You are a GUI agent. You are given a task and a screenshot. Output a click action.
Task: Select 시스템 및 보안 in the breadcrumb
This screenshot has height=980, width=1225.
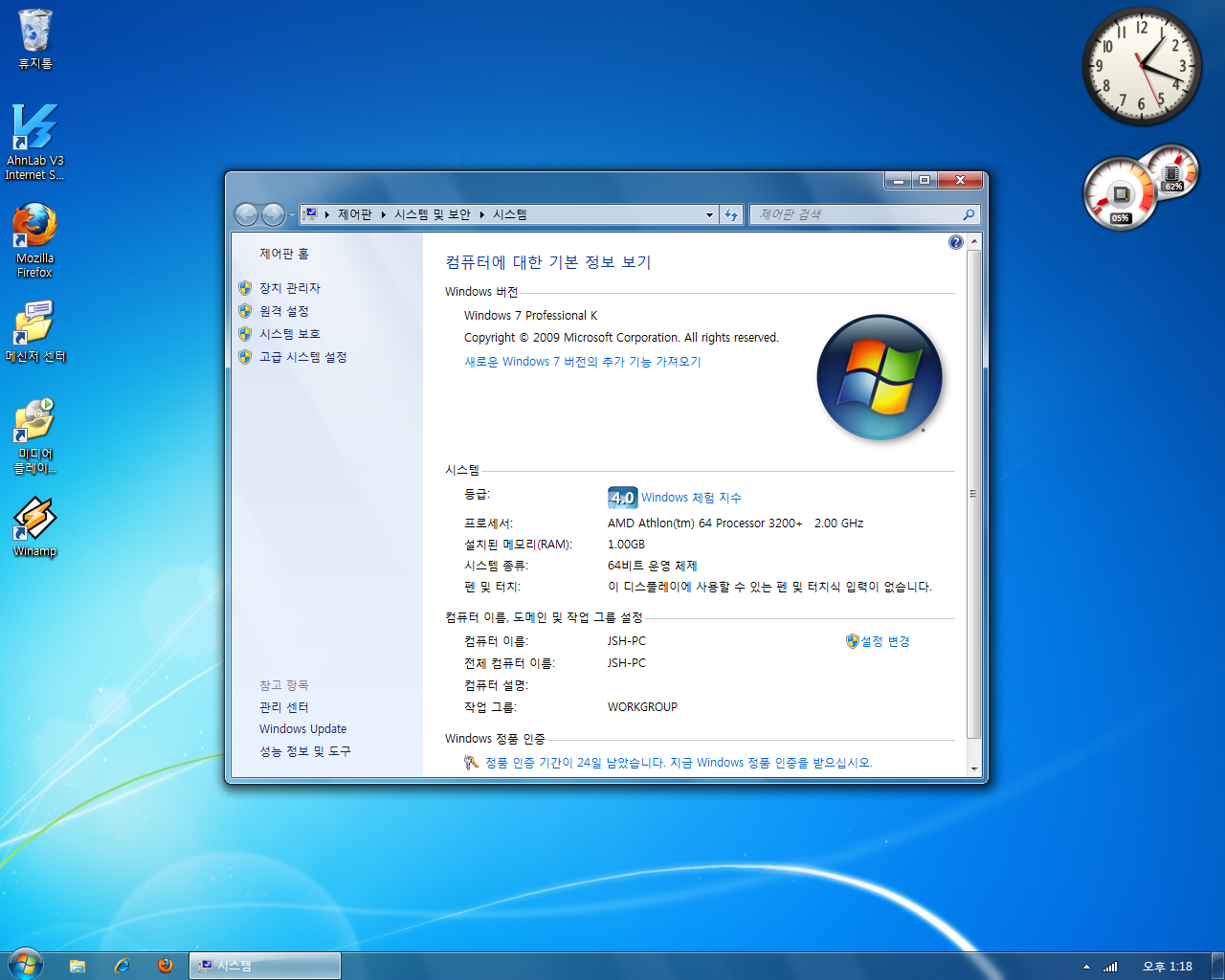coord(433,214)
